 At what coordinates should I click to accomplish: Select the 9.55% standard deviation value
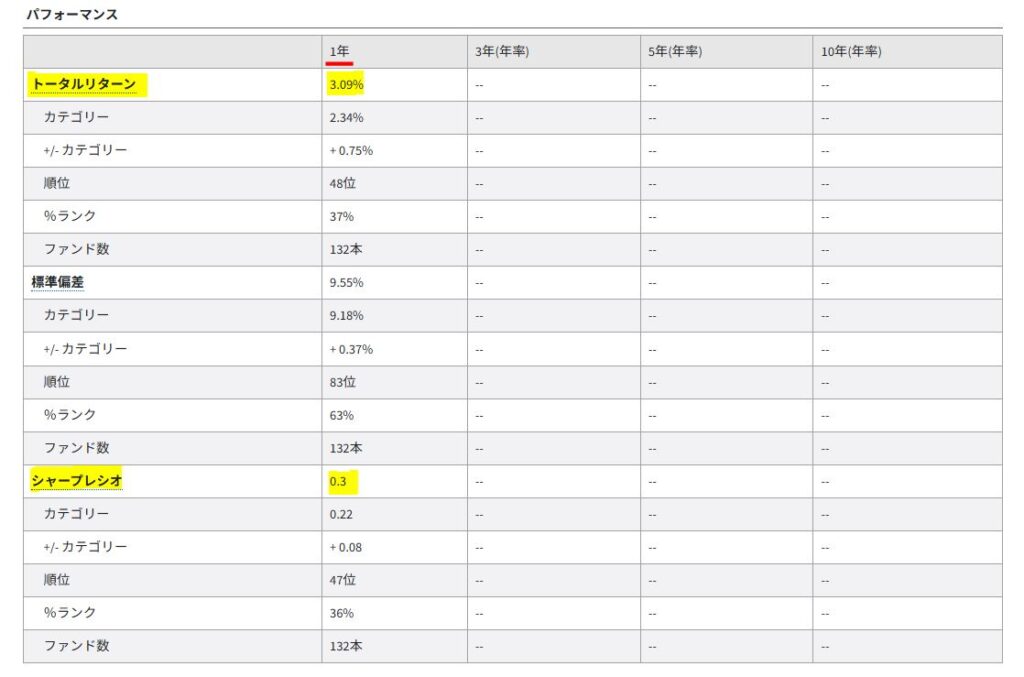click(x=346, y=283)
